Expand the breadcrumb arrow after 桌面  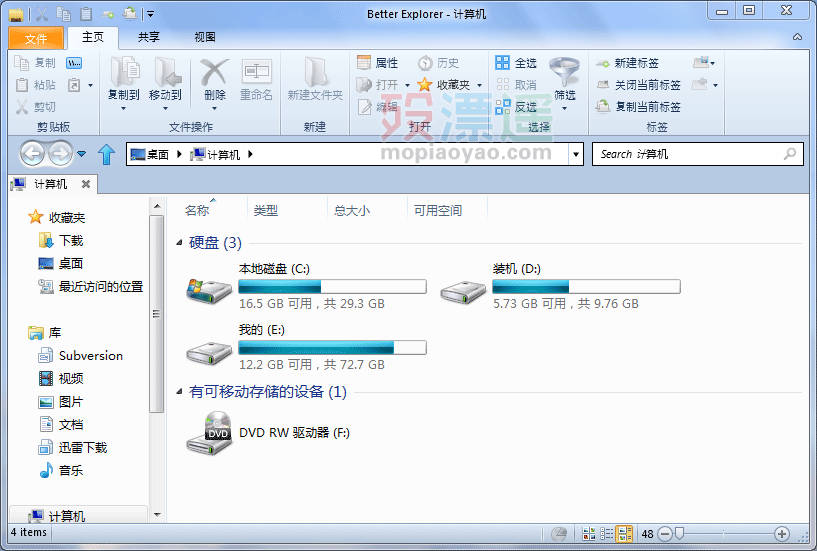coord(179,154)
